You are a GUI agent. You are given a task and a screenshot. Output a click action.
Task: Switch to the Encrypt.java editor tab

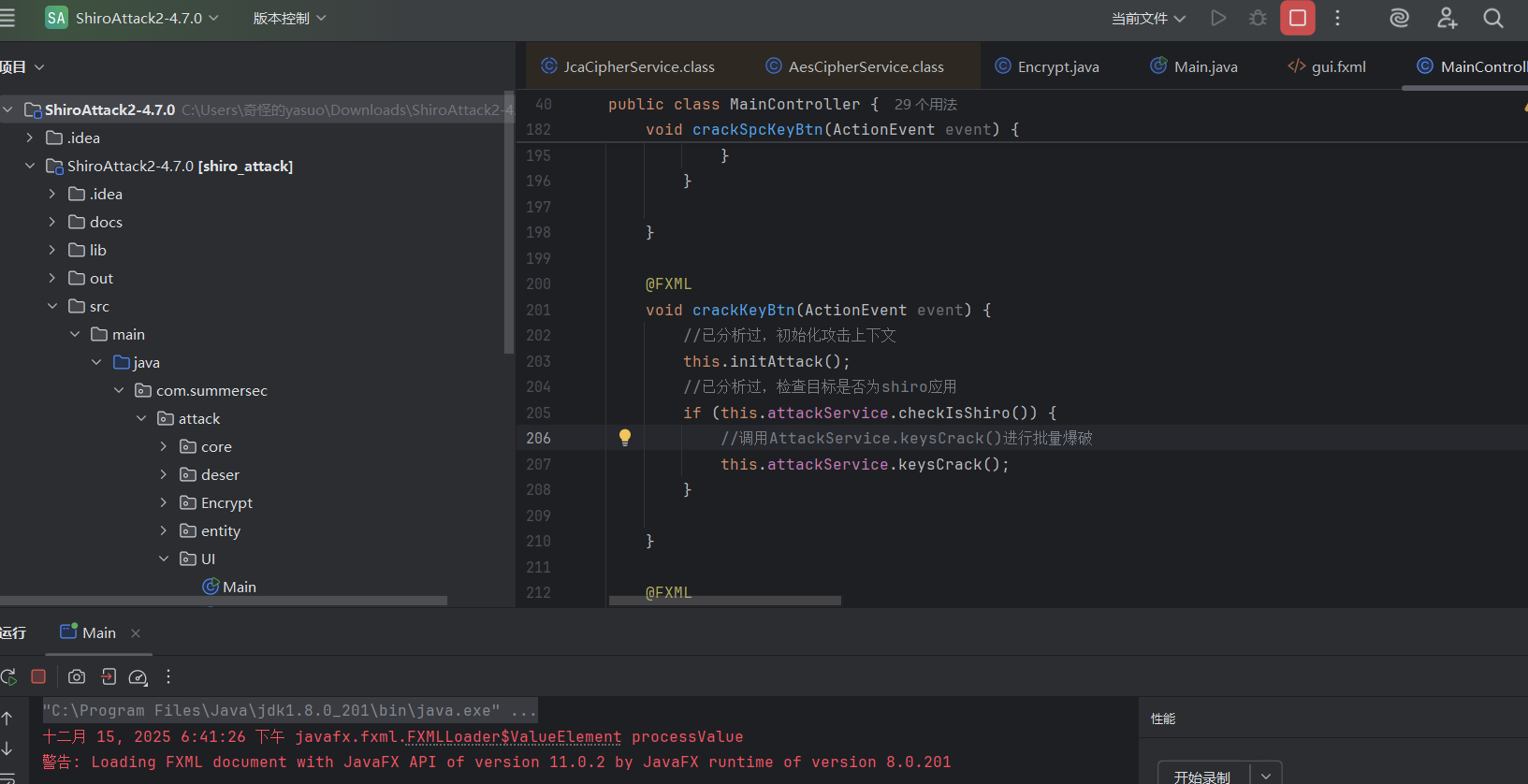coord(1047,66)
